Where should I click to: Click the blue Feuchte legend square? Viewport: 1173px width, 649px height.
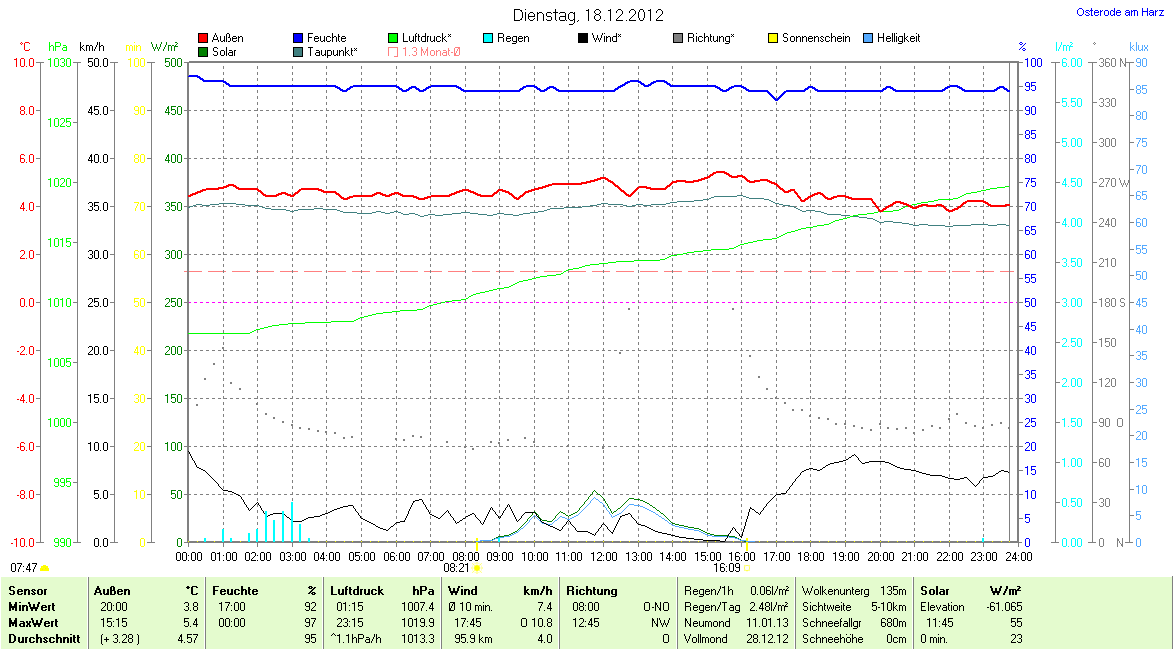coord(299,38)
